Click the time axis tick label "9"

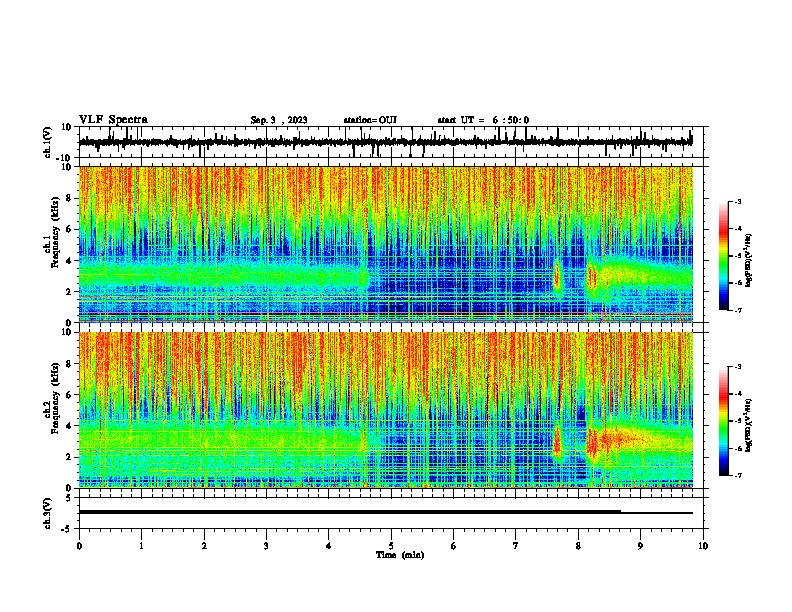[640, 546]
